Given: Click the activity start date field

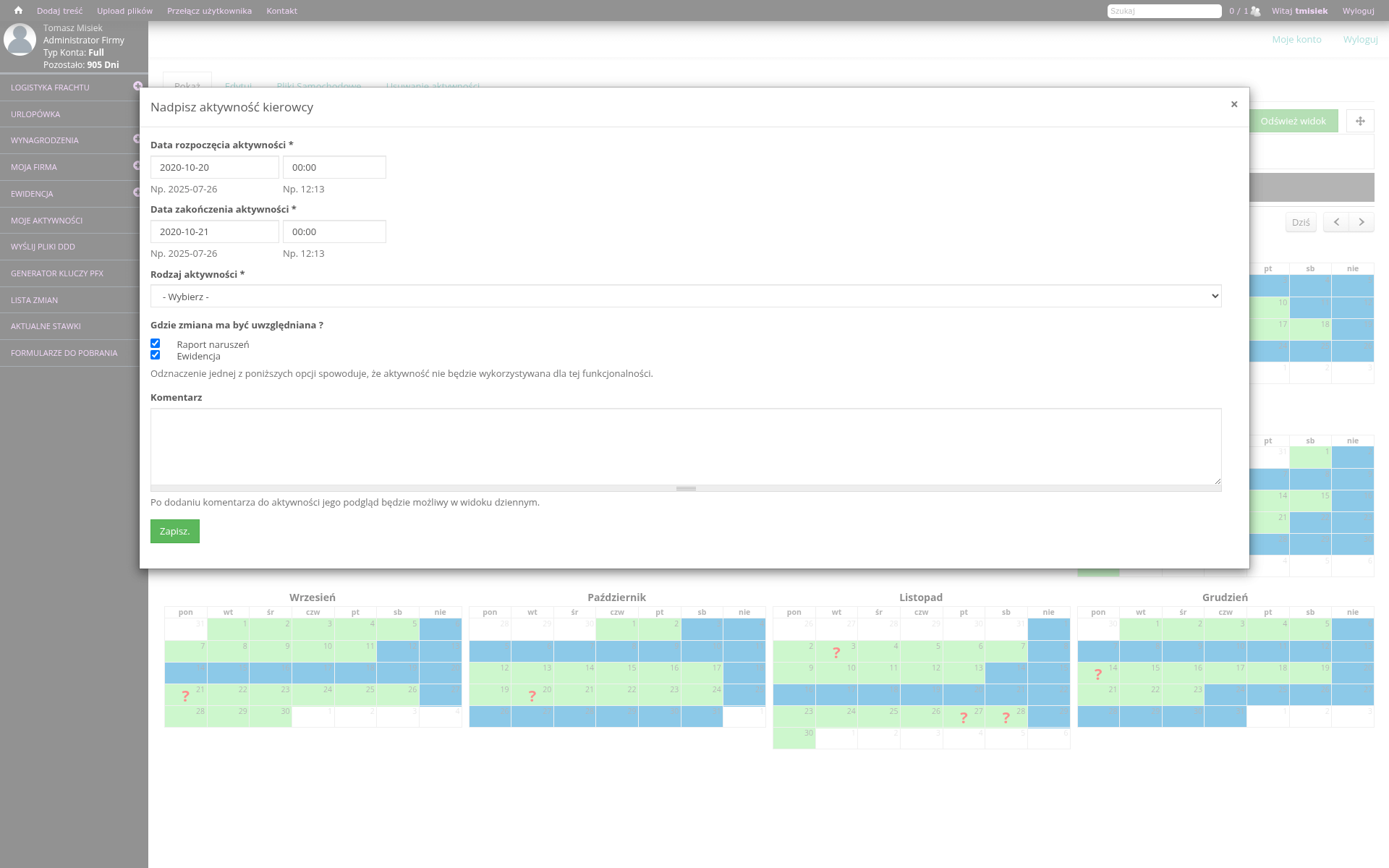Looking at the screenshot, I should (x=214, y=167).
